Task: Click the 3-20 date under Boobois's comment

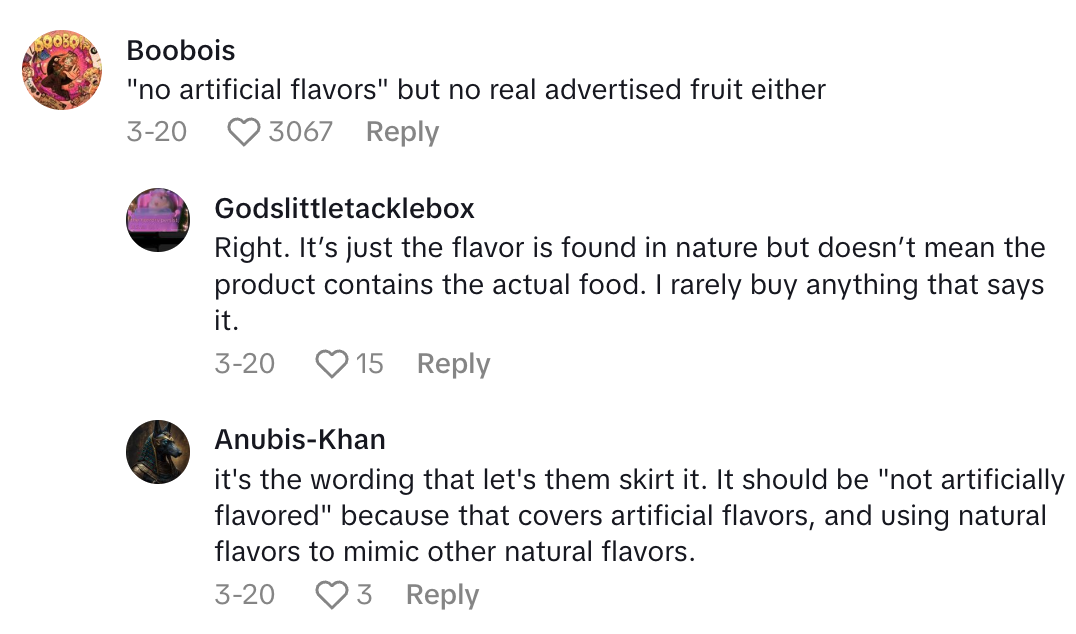Action: point(156,132)
